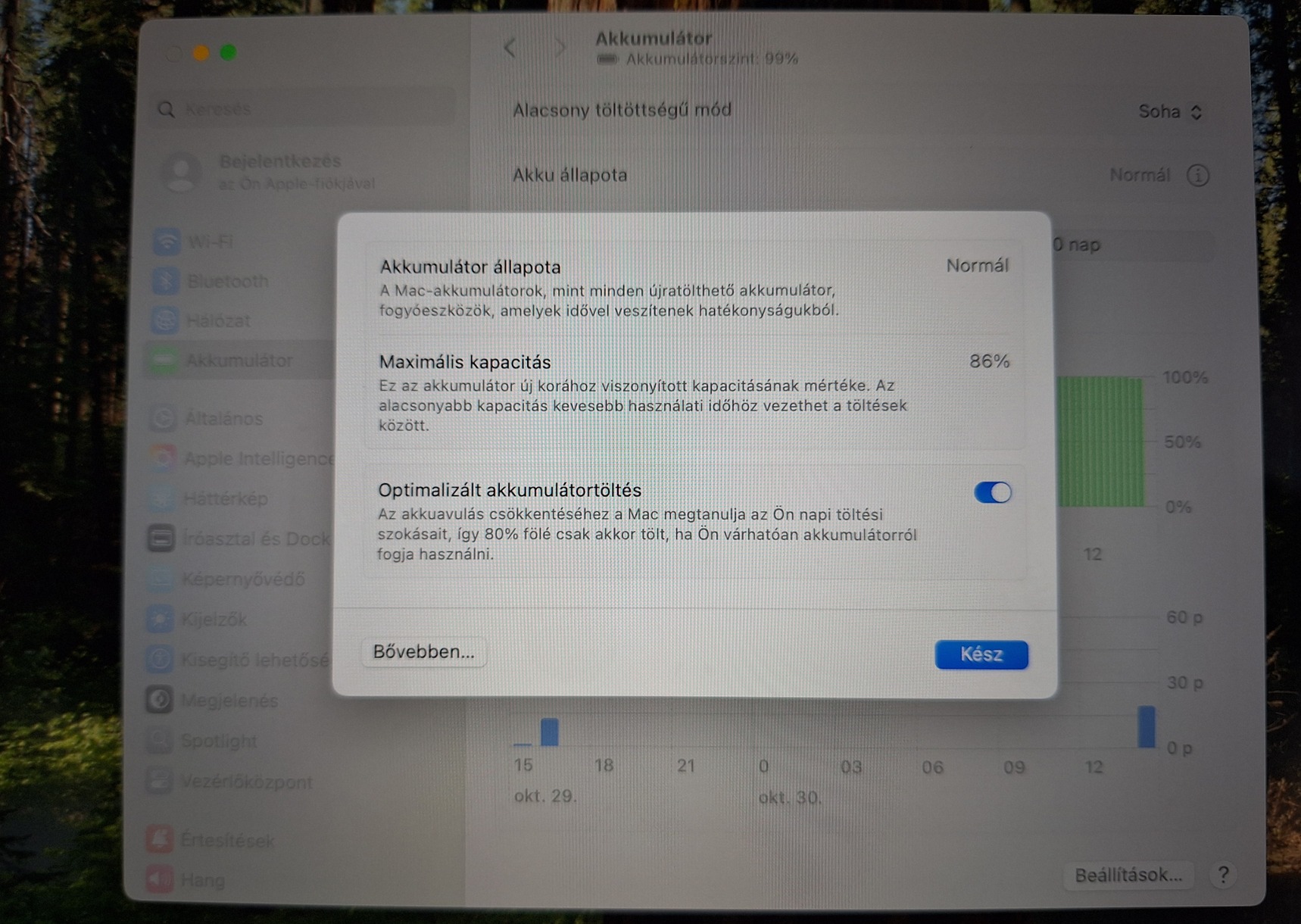Click the Képernyővédő sidebar icon
The width and height of the screenshot is (1301, 924).
click(161, 579)
